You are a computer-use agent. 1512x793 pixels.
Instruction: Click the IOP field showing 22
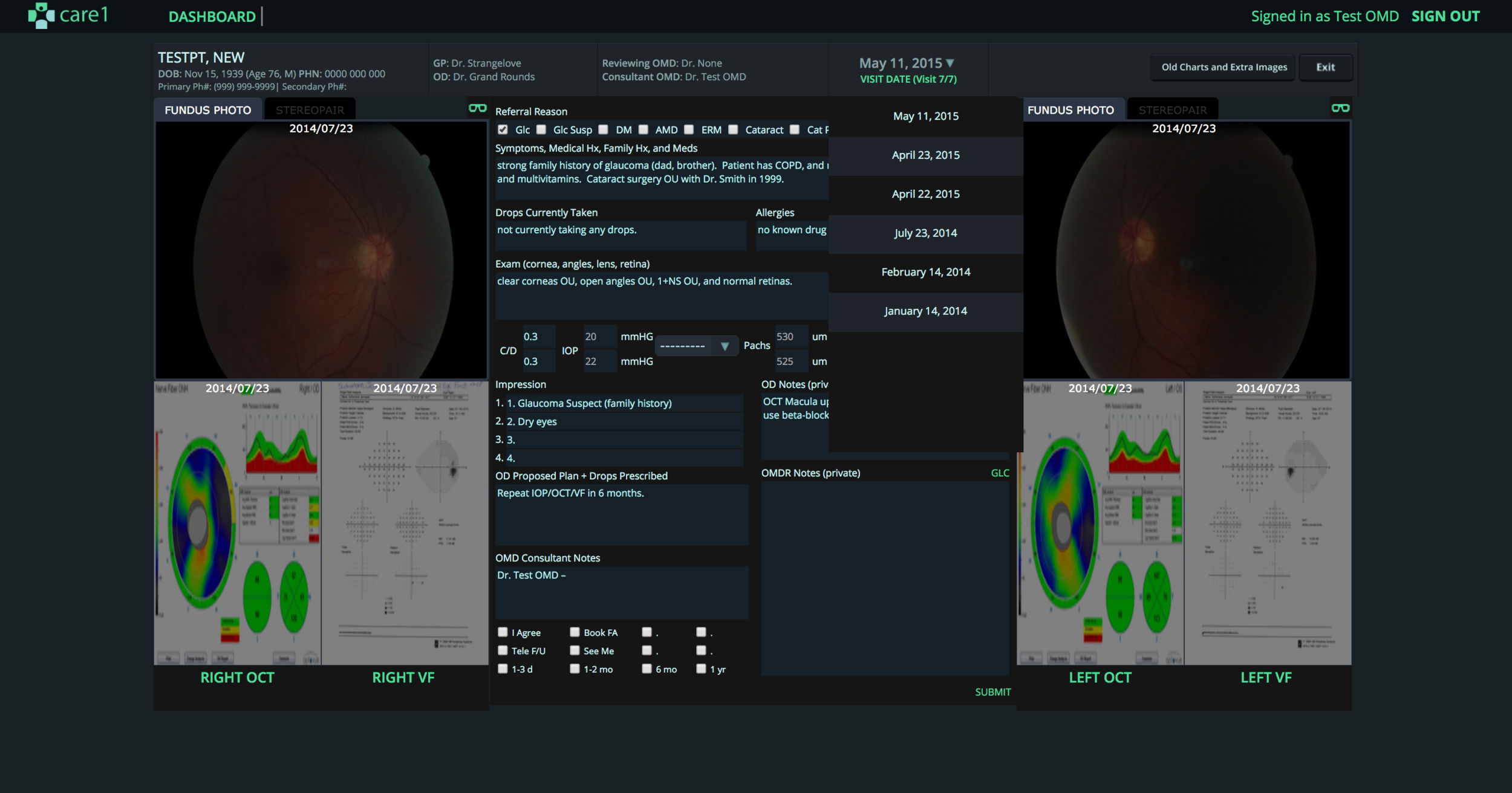599,361
